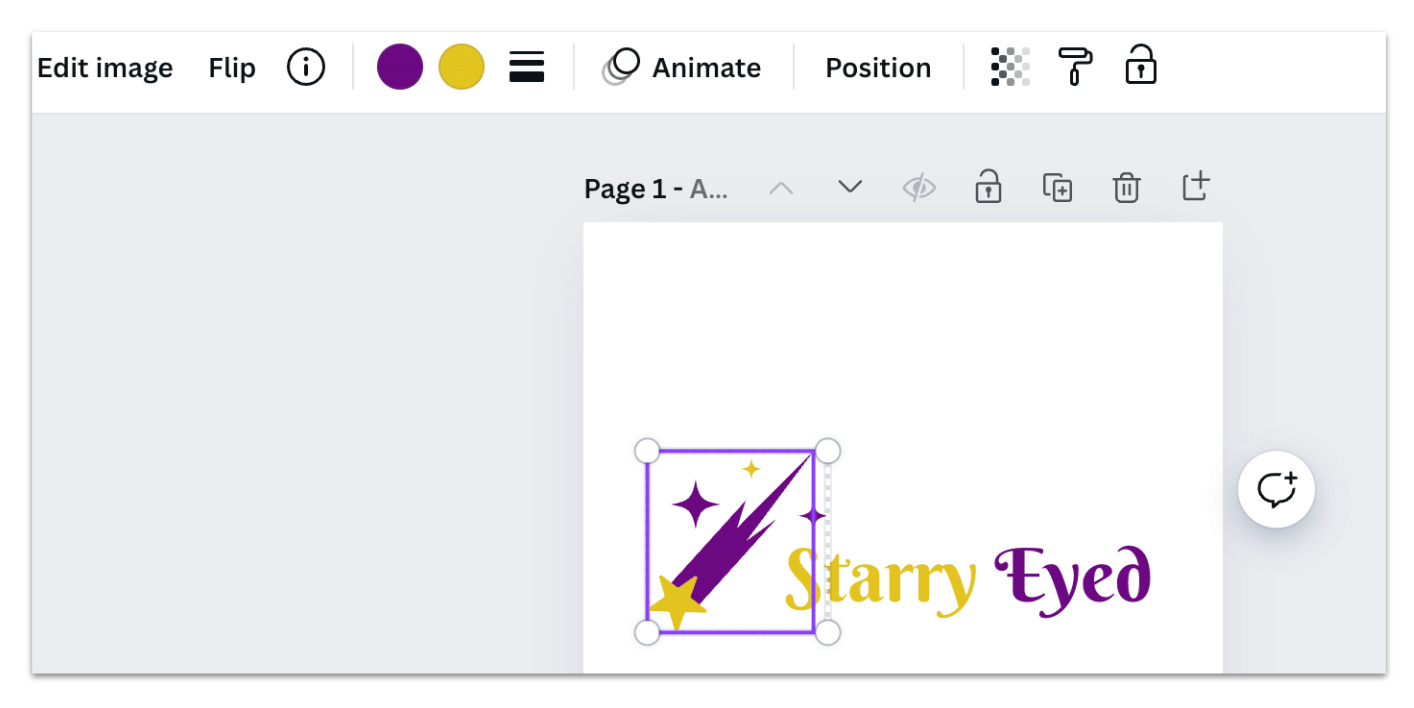
Task: Click the top-right resize handle of the graphic
Action: [827, 451]
